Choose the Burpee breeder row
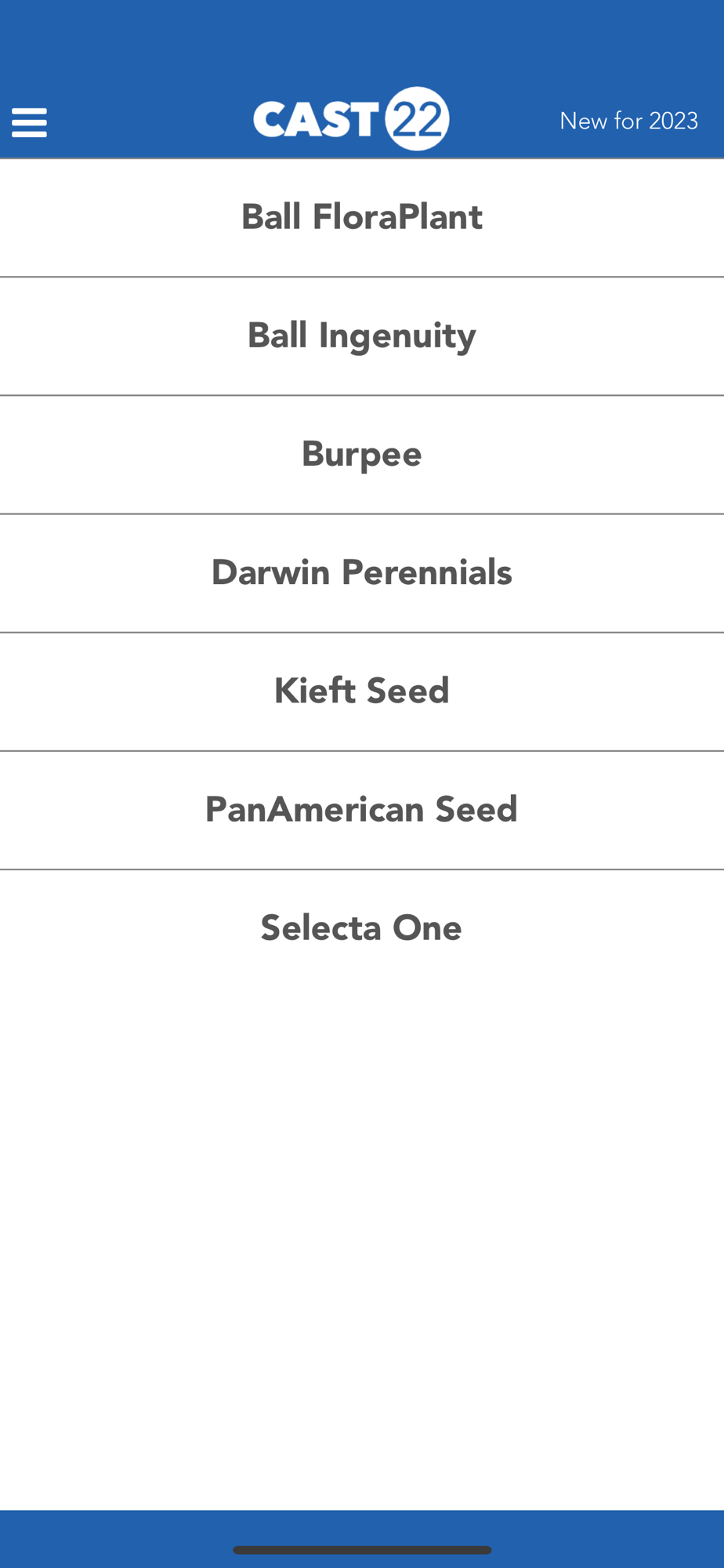Image resolution: width=724 pixels, height=1568 pixels. pos(362,455)
